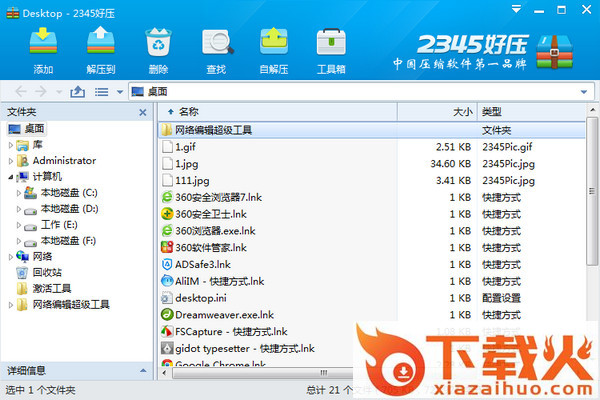This screenshot has width=600, height=400.
Task: Select the 111.jpg file
Action: pyautogui.click(x=192, y=181)
